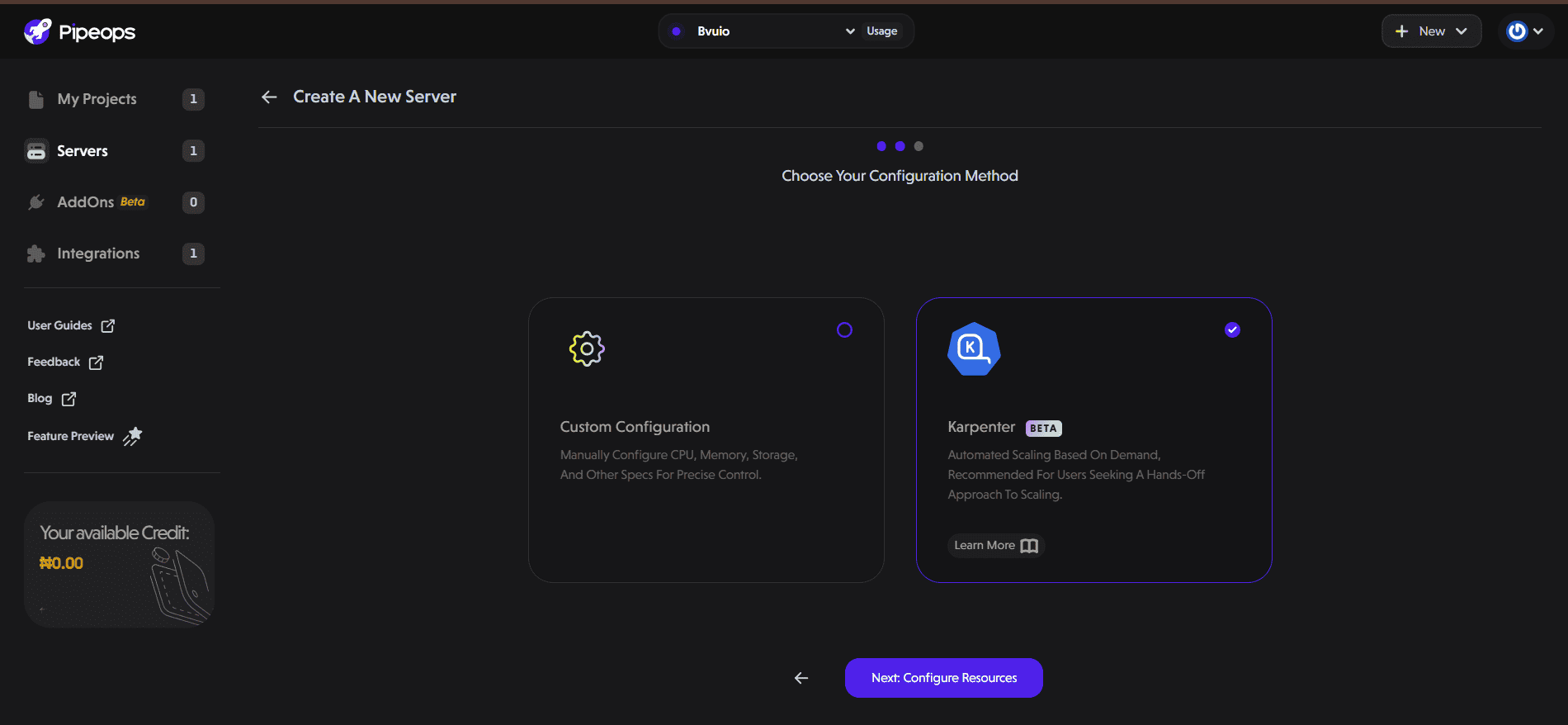
Task: Go back using the bottom arrow
Action: click(x=801, y=678)
